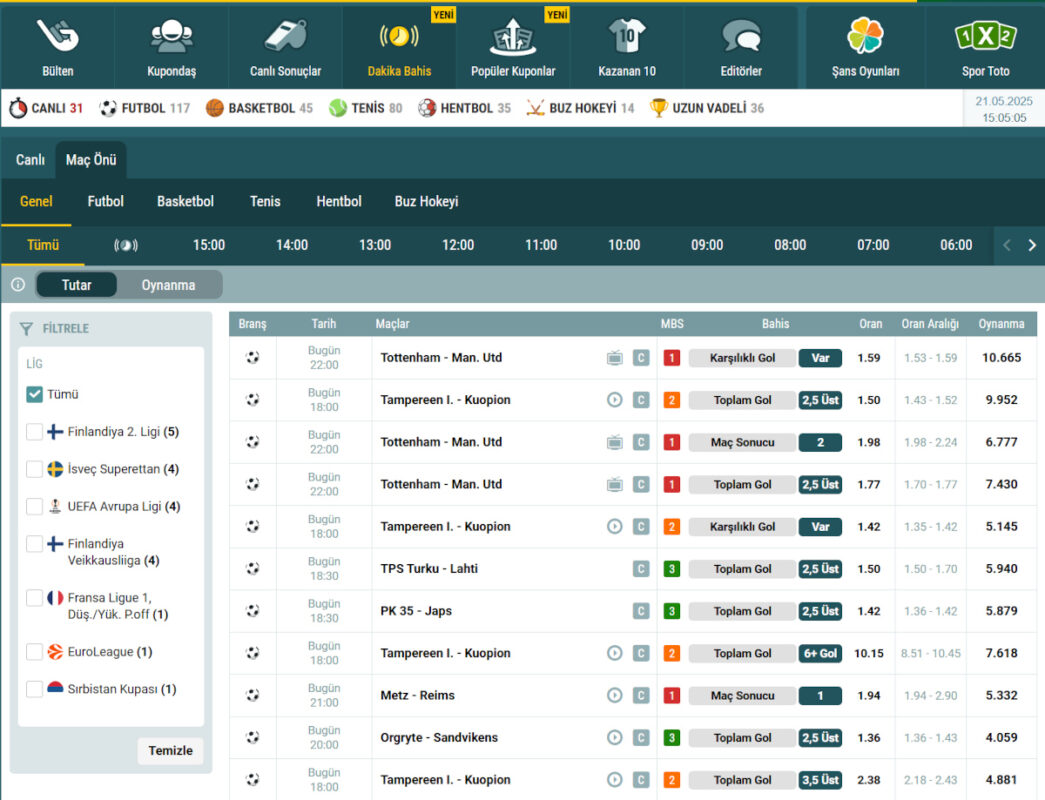This screenshot has width=1045, height=800.
Task: Check Fransa Ligue 1 playoff filter
Action: point(34,597)
